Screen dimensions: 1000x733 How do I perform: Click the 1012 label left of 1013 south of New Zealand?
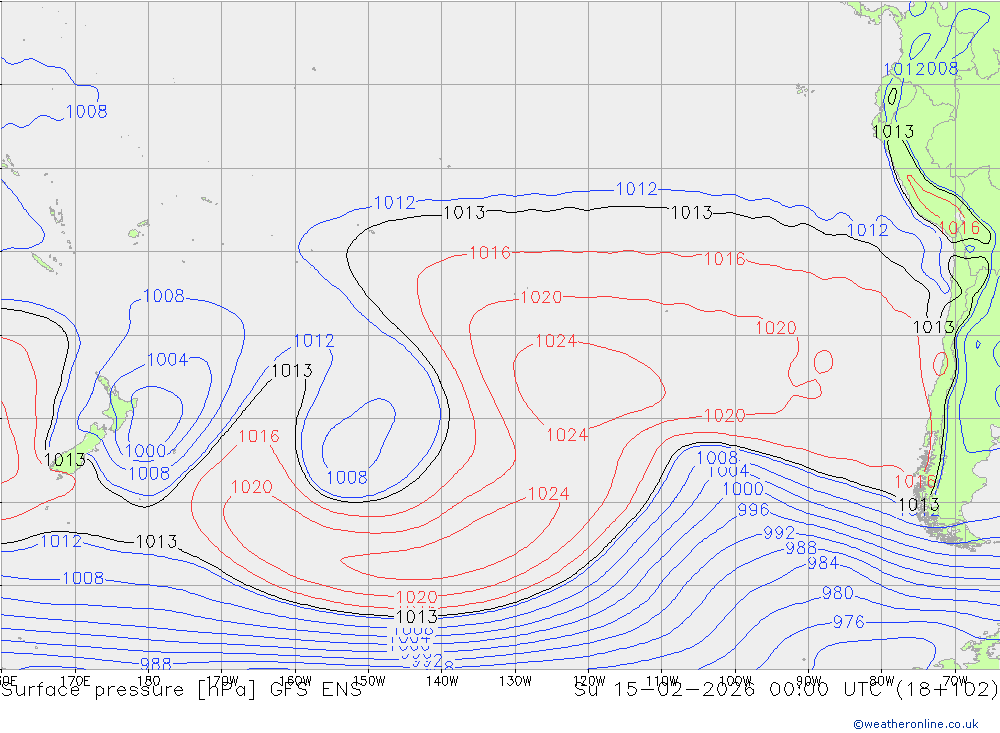[61, 542]
